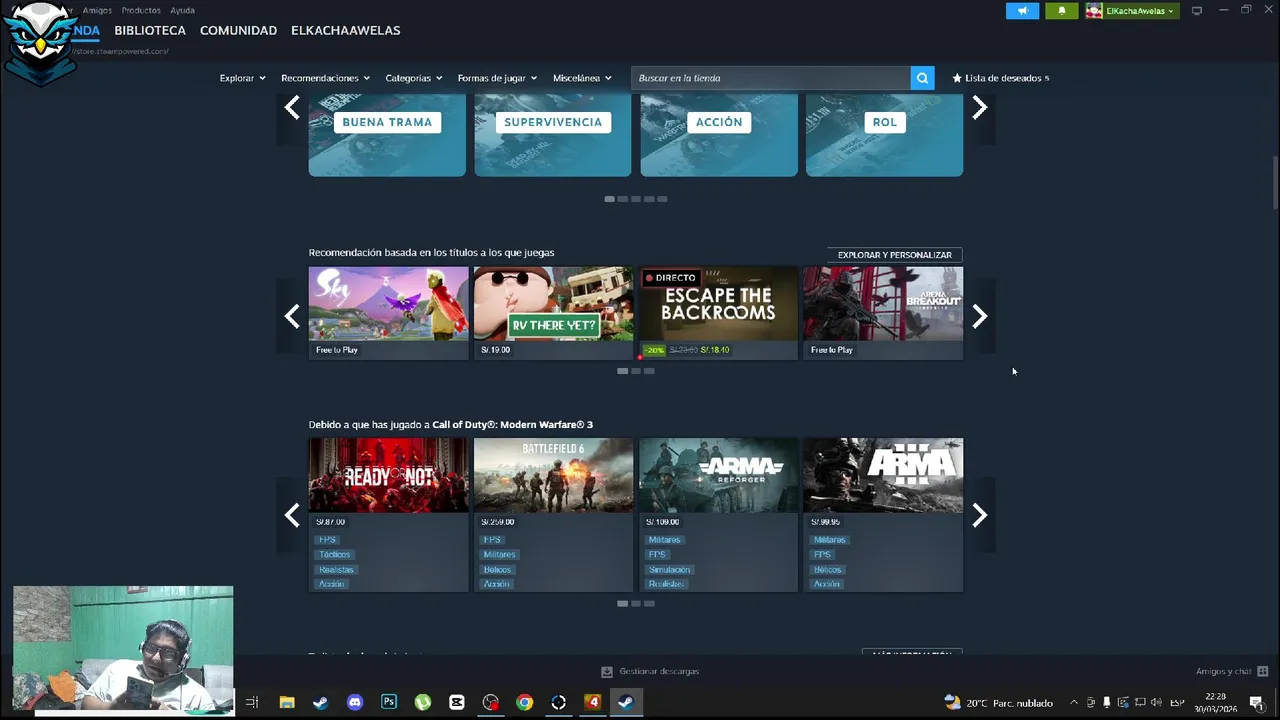Show hidden system tray icons chevron
1280x720 pixels.
[1074, 702]
